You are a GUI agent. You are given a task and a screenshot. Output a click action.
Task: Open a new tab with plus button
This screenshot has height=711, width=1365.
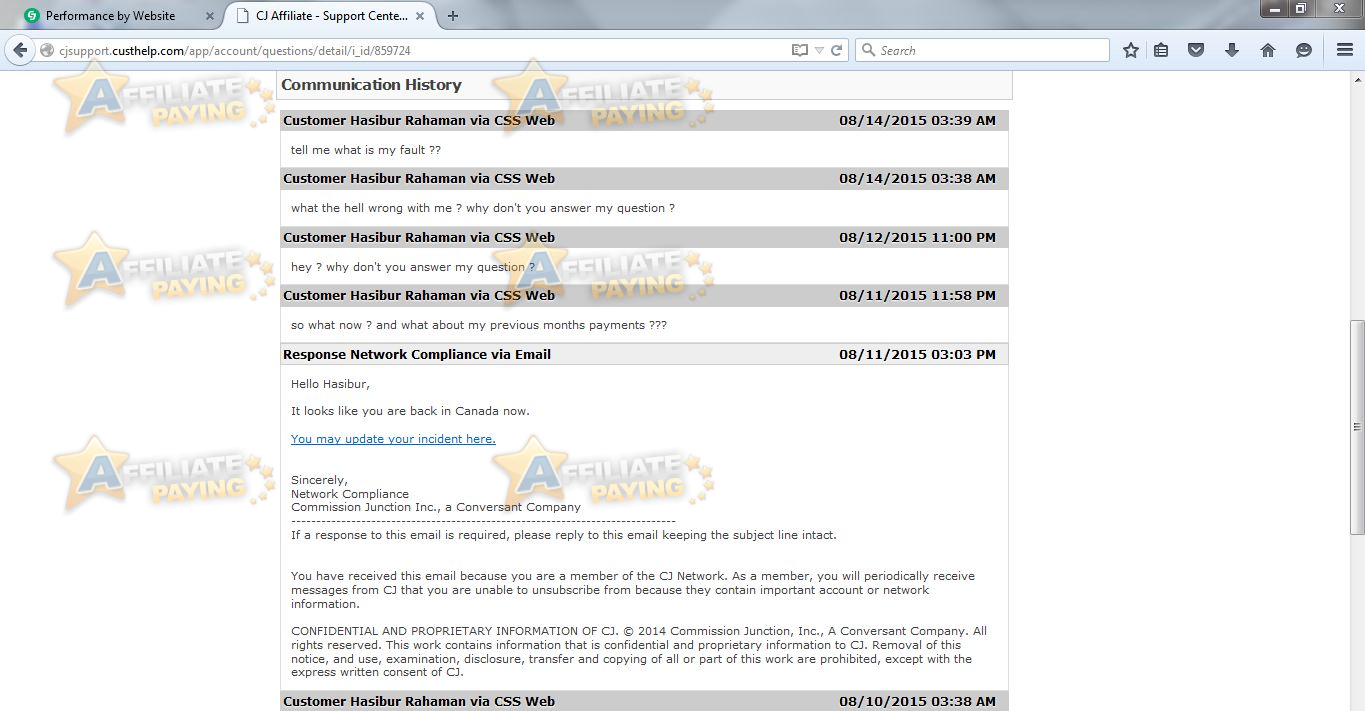[x=453, y=16]
